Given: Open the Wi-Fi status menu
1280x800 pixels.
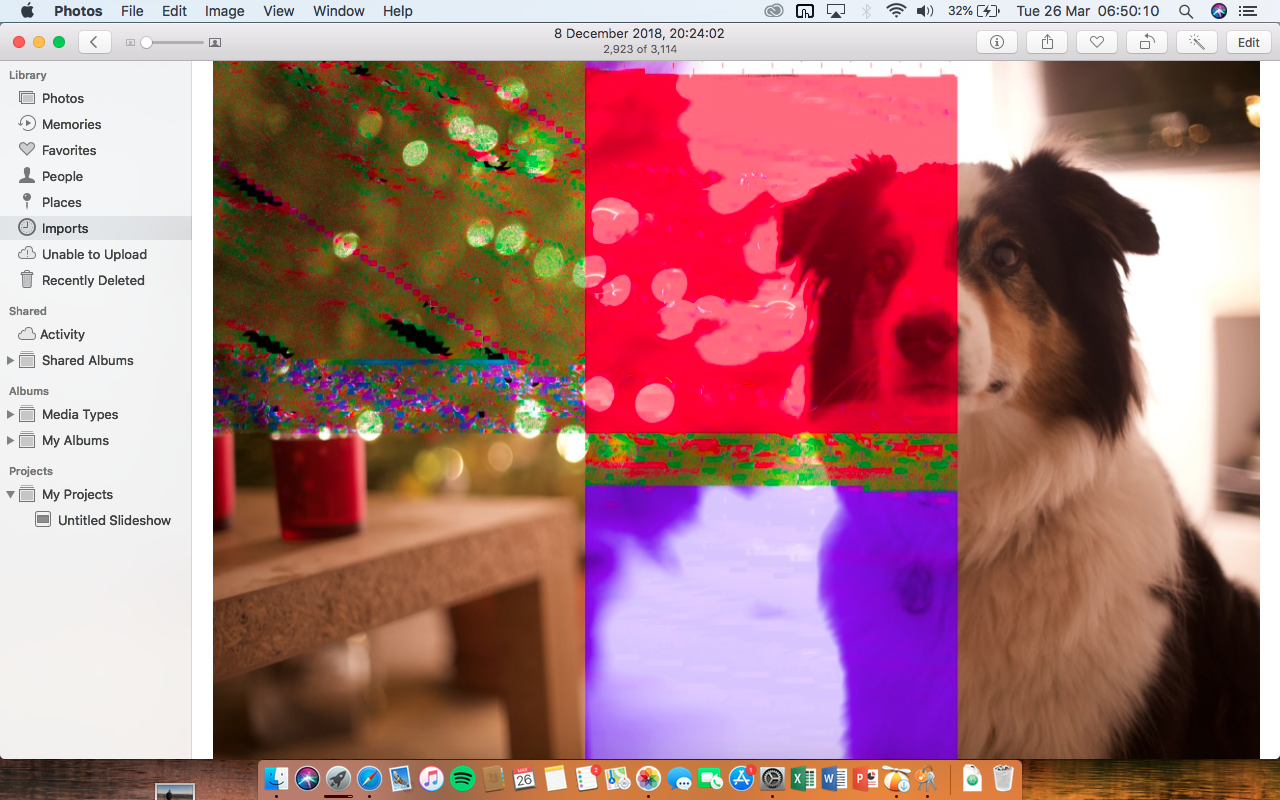Looking at the screenshot, I should tap(896, 11).
